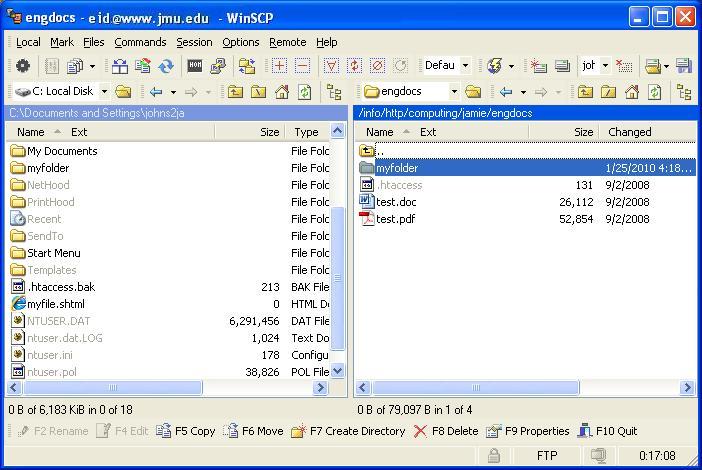Open the Remote menu

click(287, 42)
